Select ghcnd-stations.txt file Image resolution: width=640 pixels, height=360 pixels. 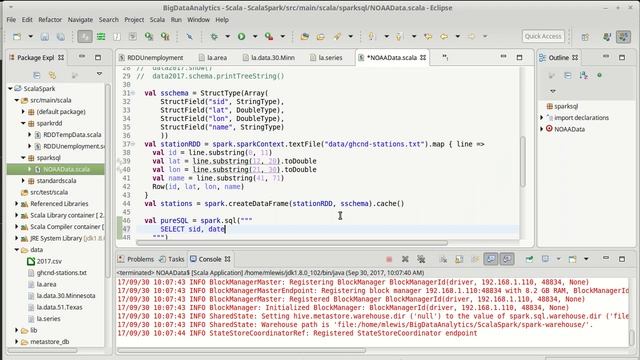(61, 272)
